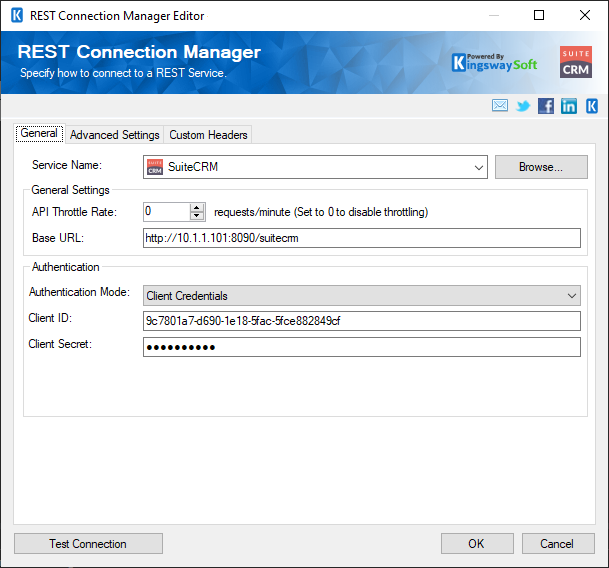Open the Advanced Settings tab
This screenshot has width=609, height=568.
(x=115, y=135)
